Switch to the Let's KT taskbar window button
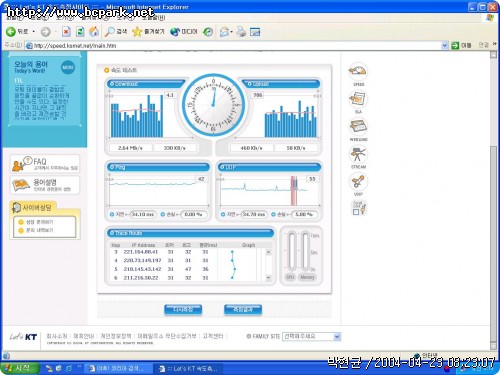The width and height of the screenshot is (500, 375). point(188,368)
